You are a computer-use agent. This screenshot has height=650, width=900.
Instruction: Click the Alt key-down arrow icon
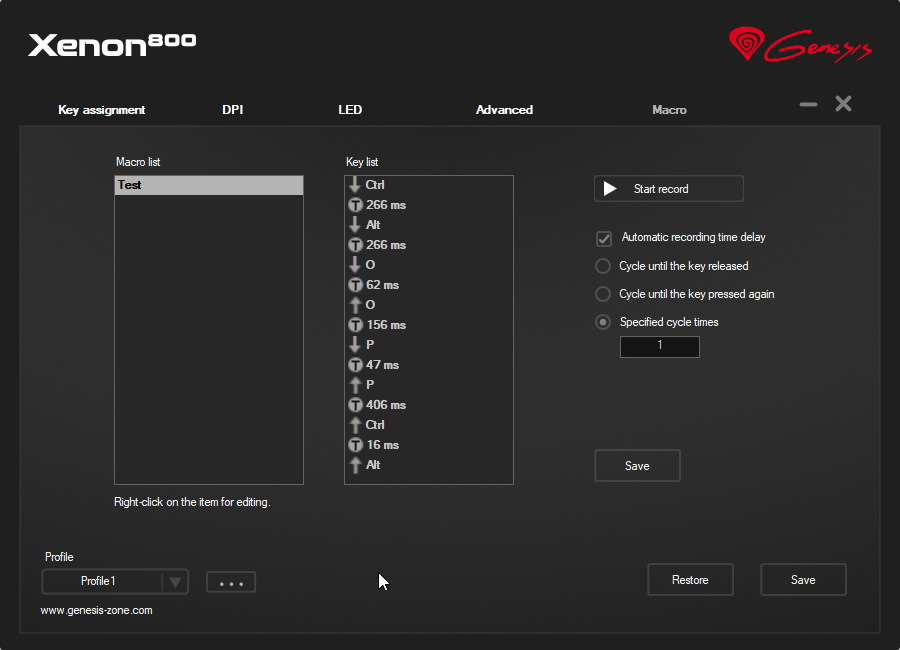click(x=355, y=225)
